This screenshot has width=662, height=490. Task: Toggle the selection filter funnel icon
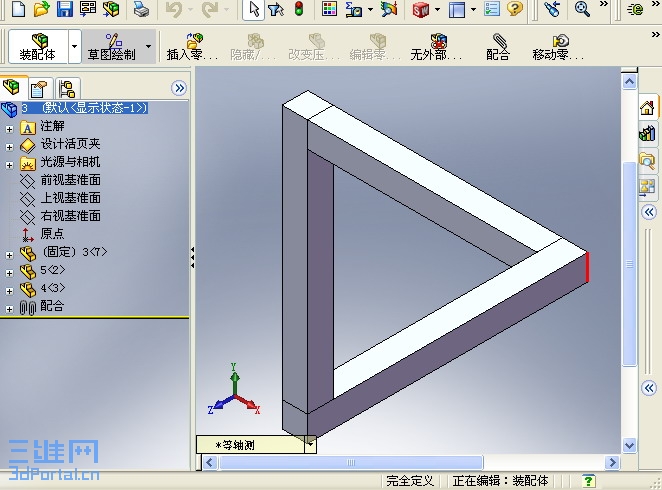tap(276, 9)
